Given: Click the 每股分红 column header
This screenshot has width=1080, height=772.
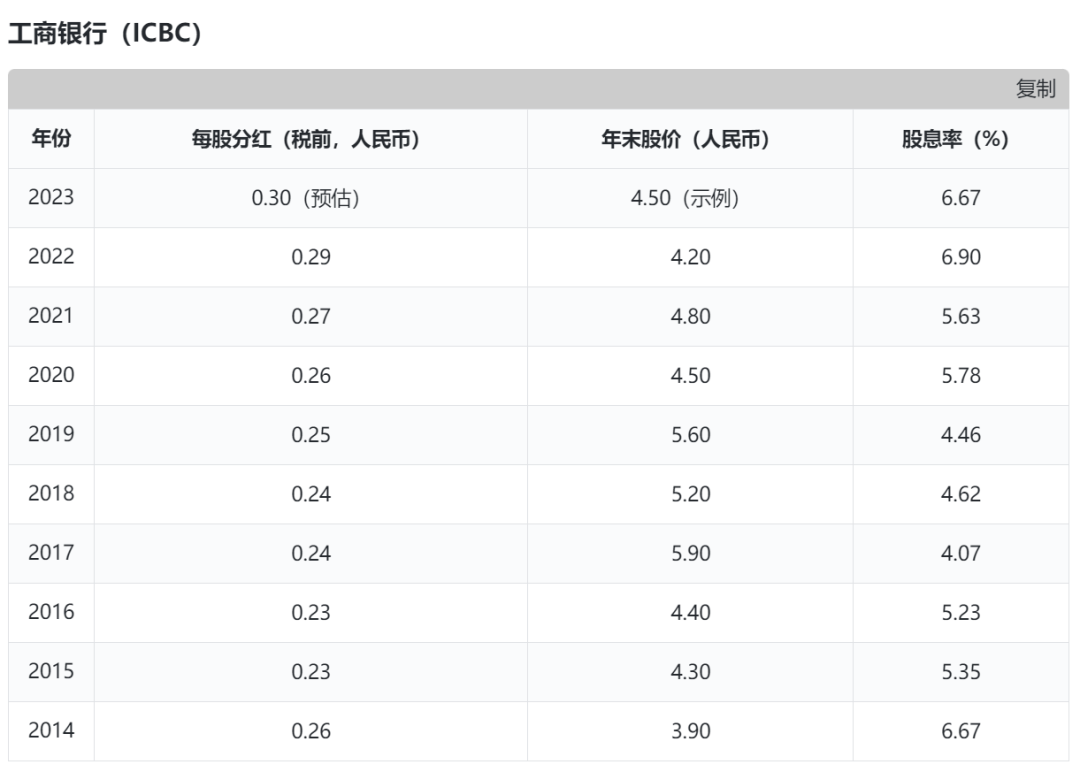Looking at the screenshot, I should pyautogui.click(x=310, y=139).
